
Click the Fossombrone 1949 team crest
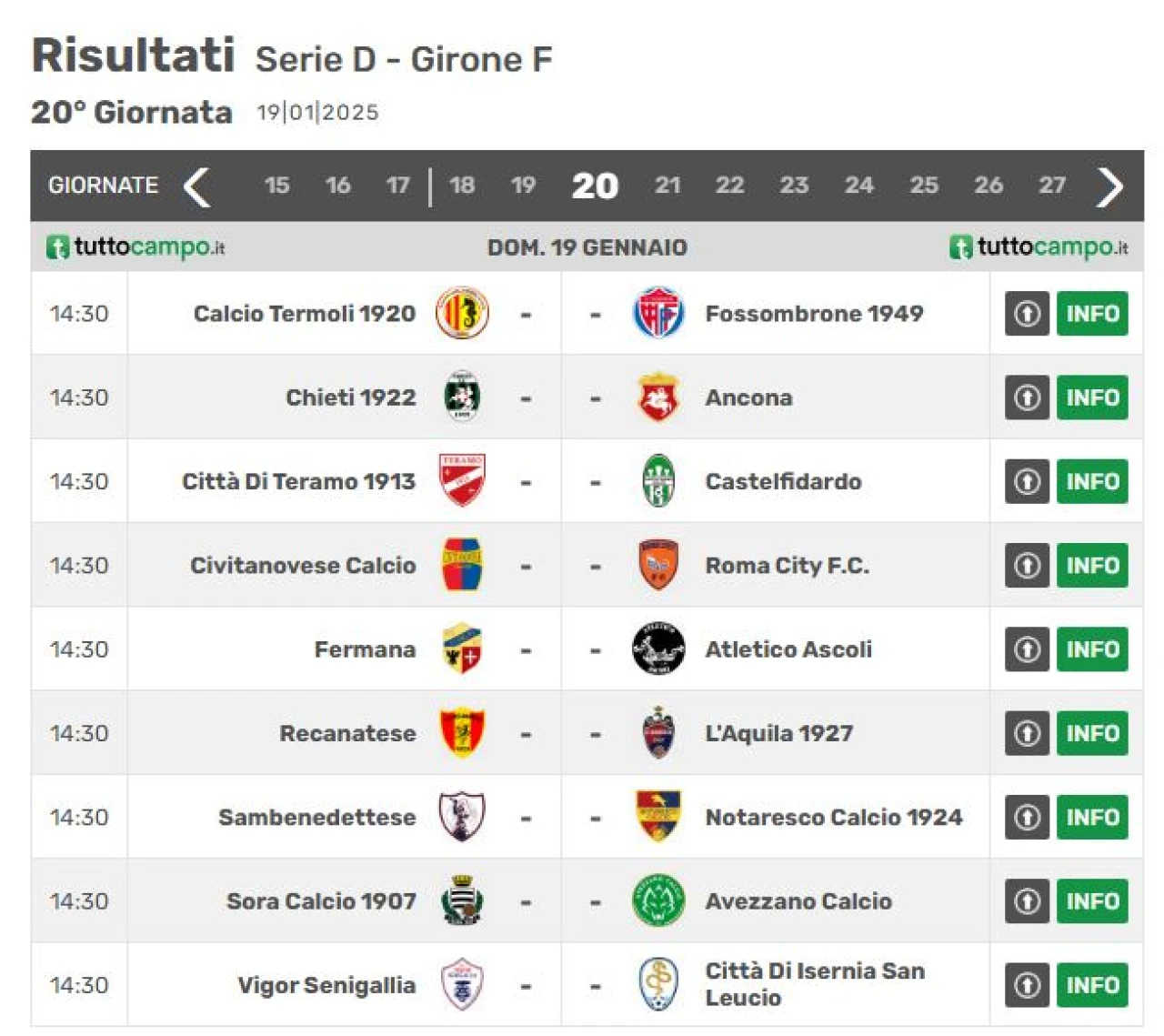point(657,313)
